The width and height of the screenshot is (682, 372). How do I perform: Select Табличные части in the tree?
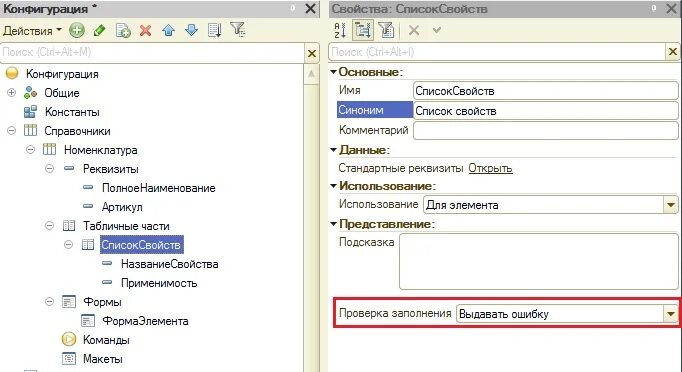coord(126,226)
